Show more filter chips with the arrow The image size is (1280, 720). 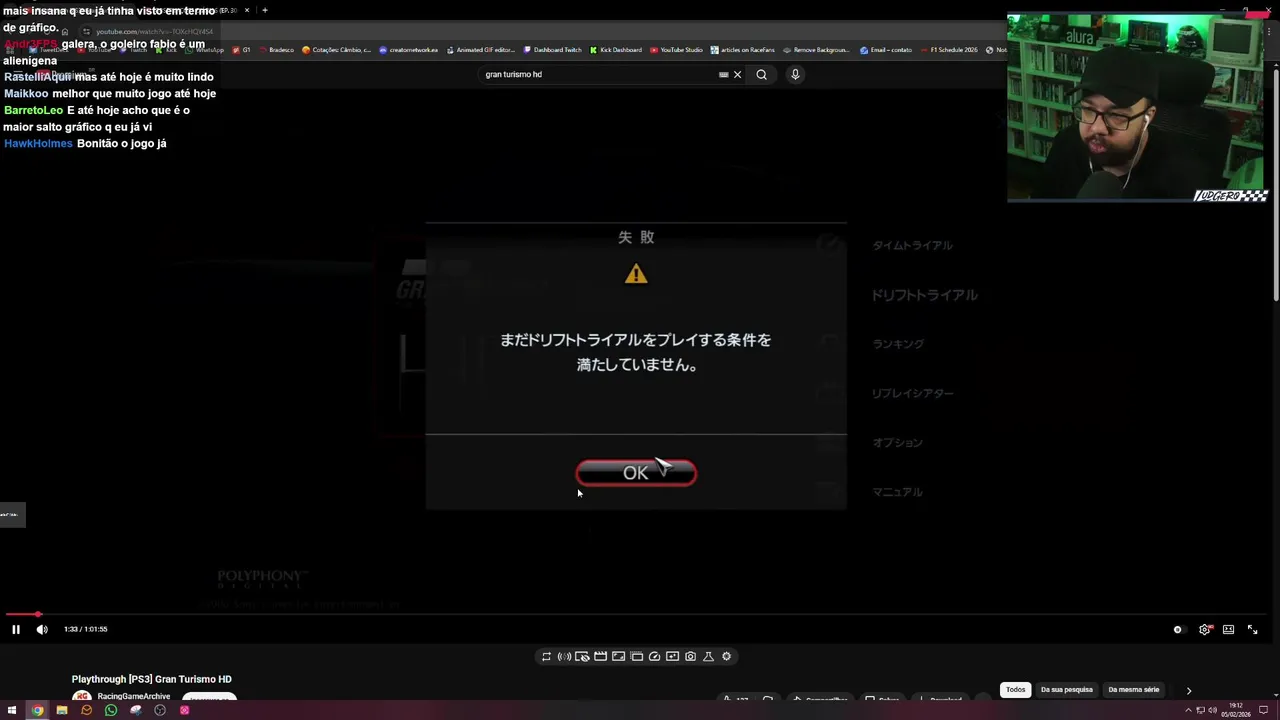(1188, 690)
